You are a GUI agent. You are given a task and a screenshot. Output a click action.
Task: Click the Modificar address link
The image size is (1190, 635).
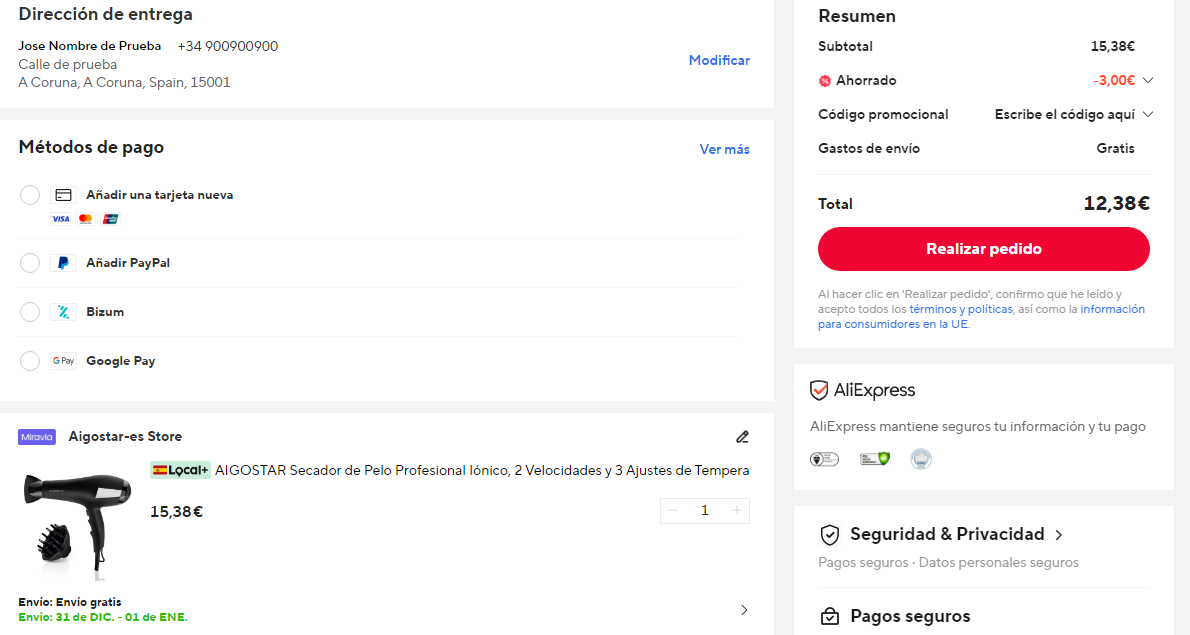point(719,60)
